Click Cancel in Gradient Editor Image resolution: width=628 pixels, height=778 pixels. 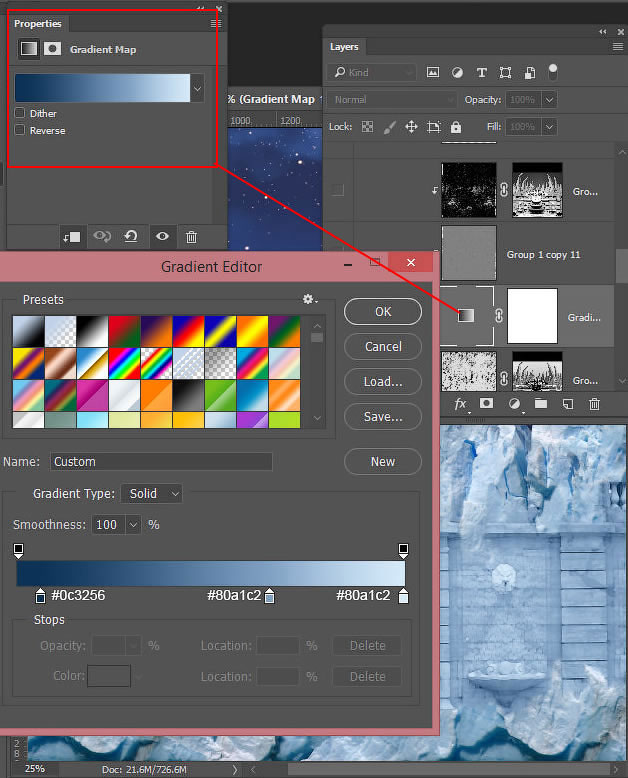pyautogui.click(x=383, y=346)
